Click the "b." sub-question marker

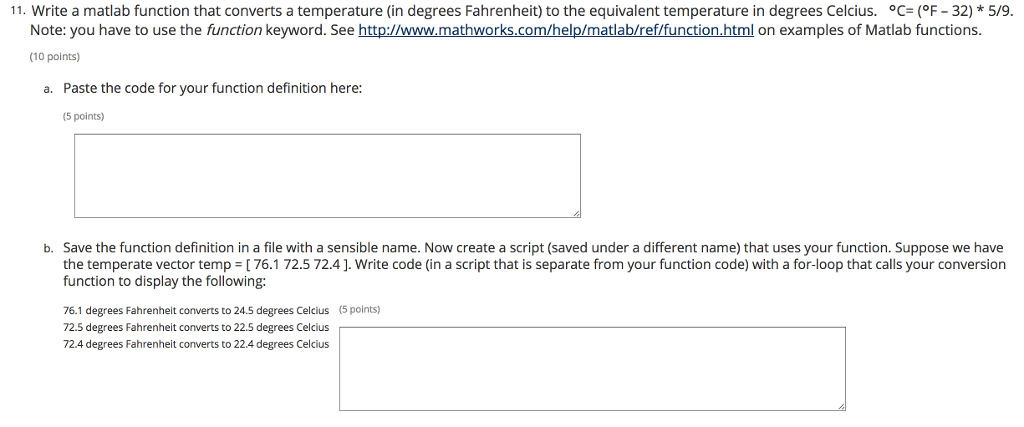point(49,249)
